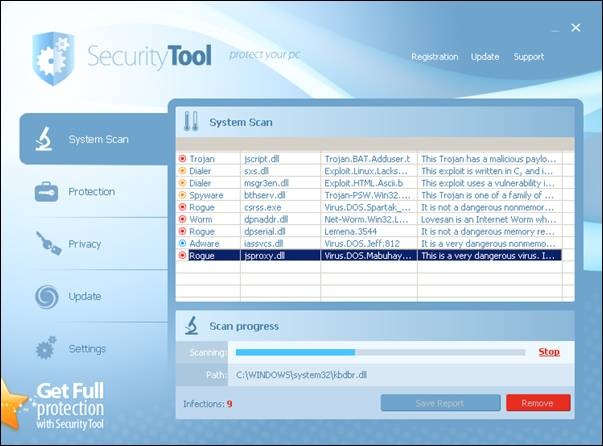Click the Protection briefcase icon
Screen dimensions: 603x446
pos(46,191)
